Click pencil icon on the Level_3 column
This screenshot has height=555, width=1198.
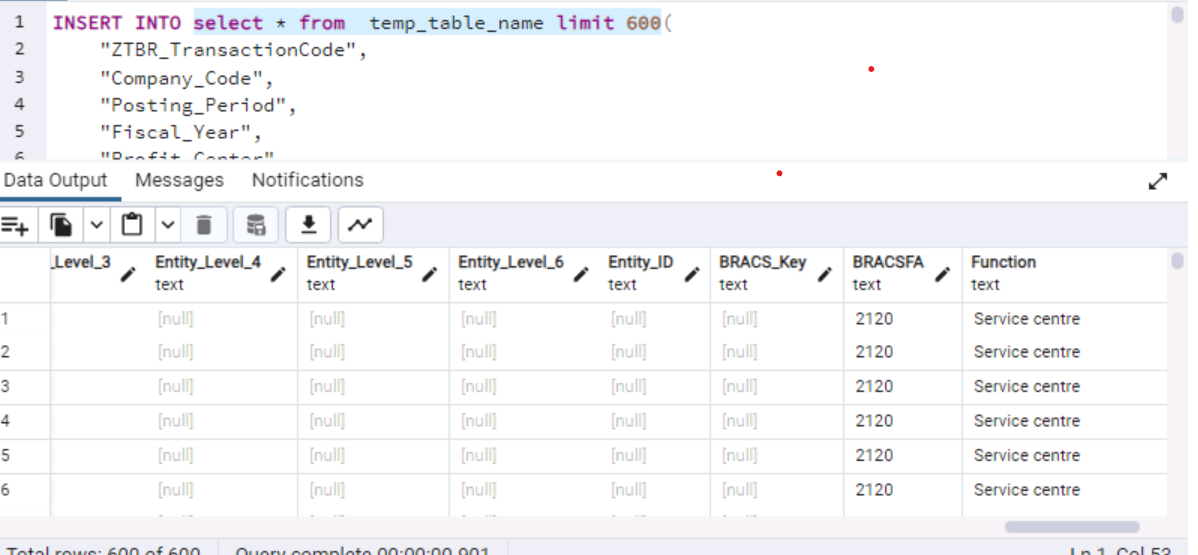pyautogui.click(x=128, y=274)
